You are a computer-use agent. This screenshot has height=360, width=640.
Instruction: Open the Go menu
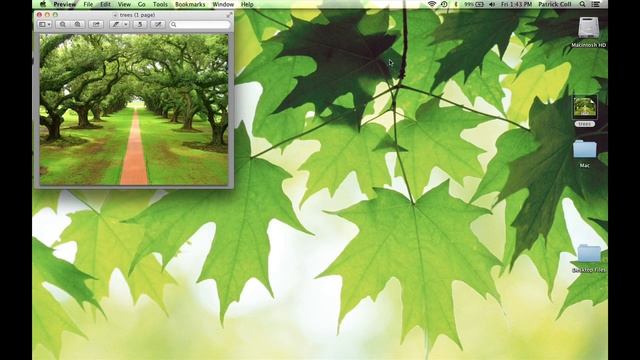pyautogui.click(x=142, y=4)
